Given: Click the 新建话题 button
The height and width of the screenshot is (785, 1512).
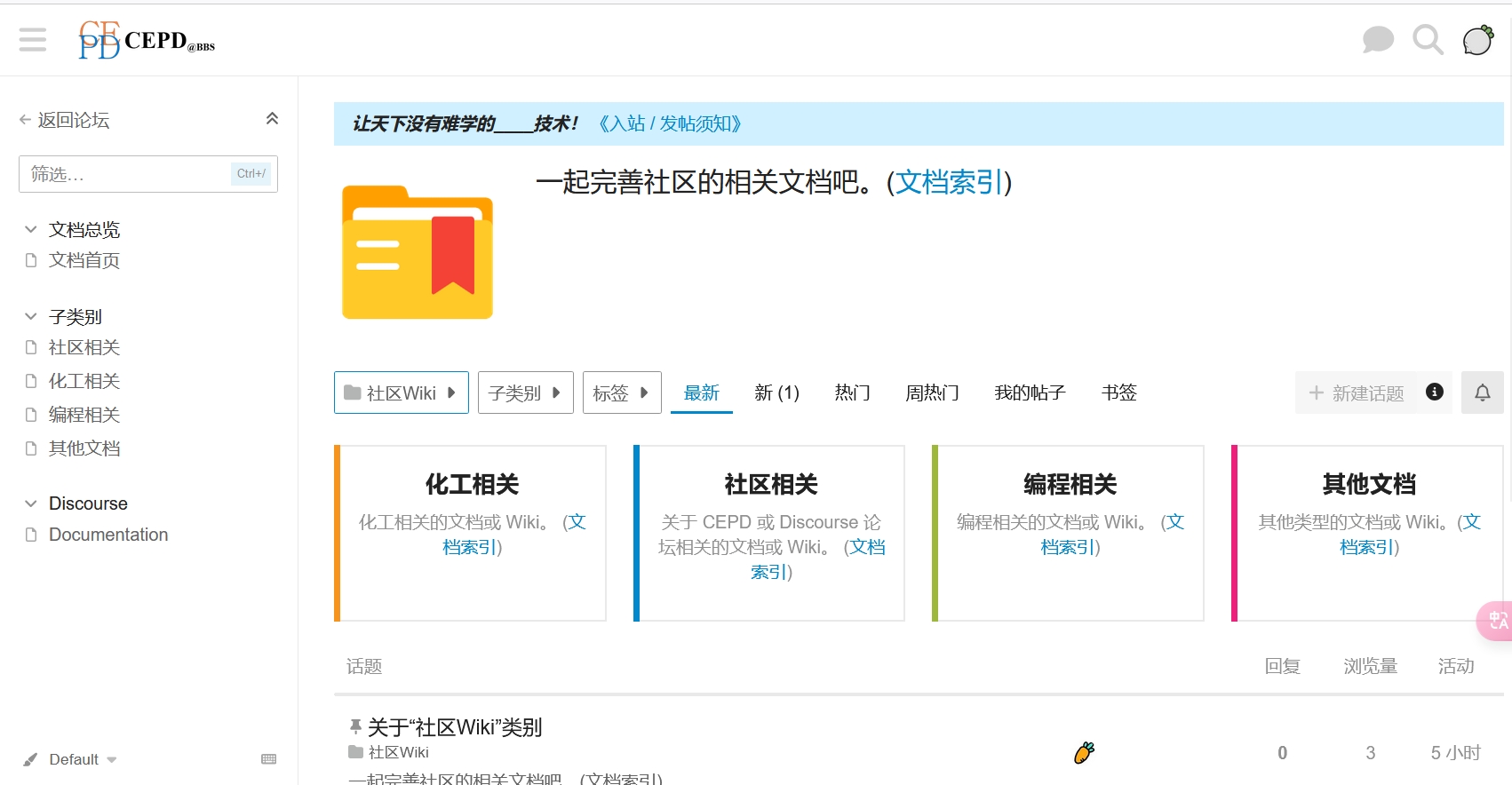Looking at the screenshot, I should [1356, 392].
